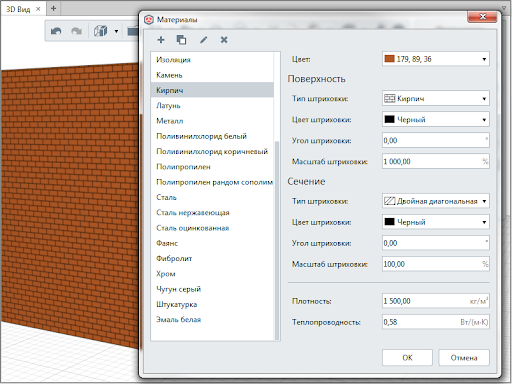Viewport: 512px width, 384px height.
Task: Edit Плотность value 1 500,00
Action: pyautogui.click(x=436, y=301)
